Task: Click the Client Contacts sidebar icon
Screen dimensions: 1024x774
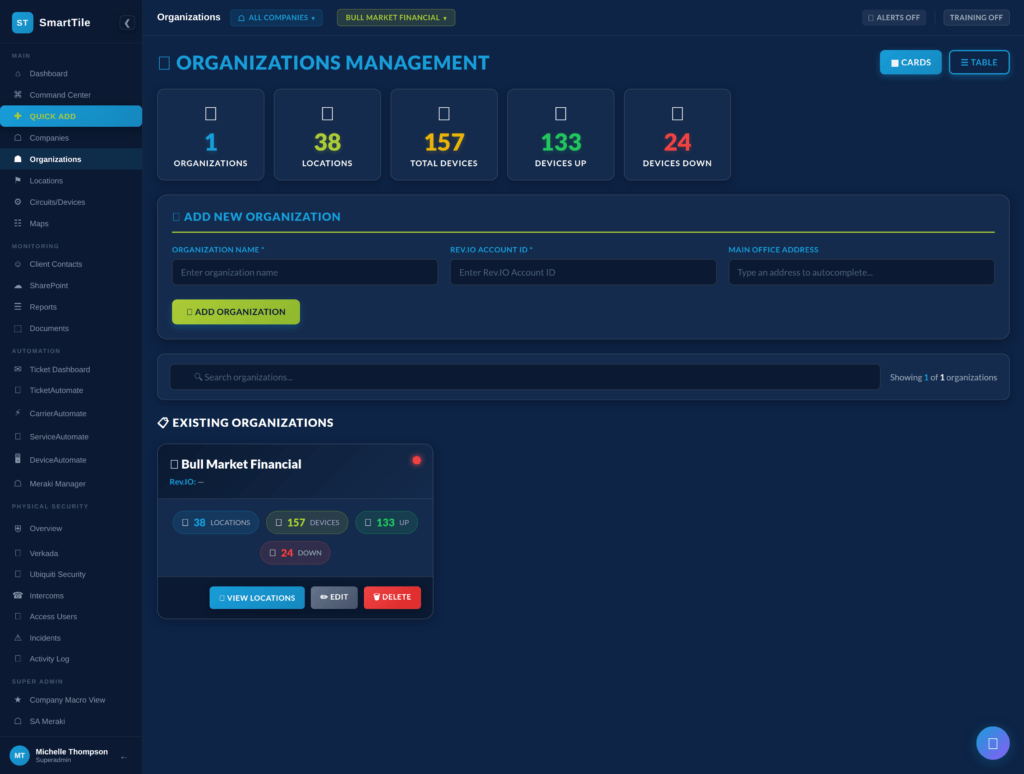Action: (18, 264)
